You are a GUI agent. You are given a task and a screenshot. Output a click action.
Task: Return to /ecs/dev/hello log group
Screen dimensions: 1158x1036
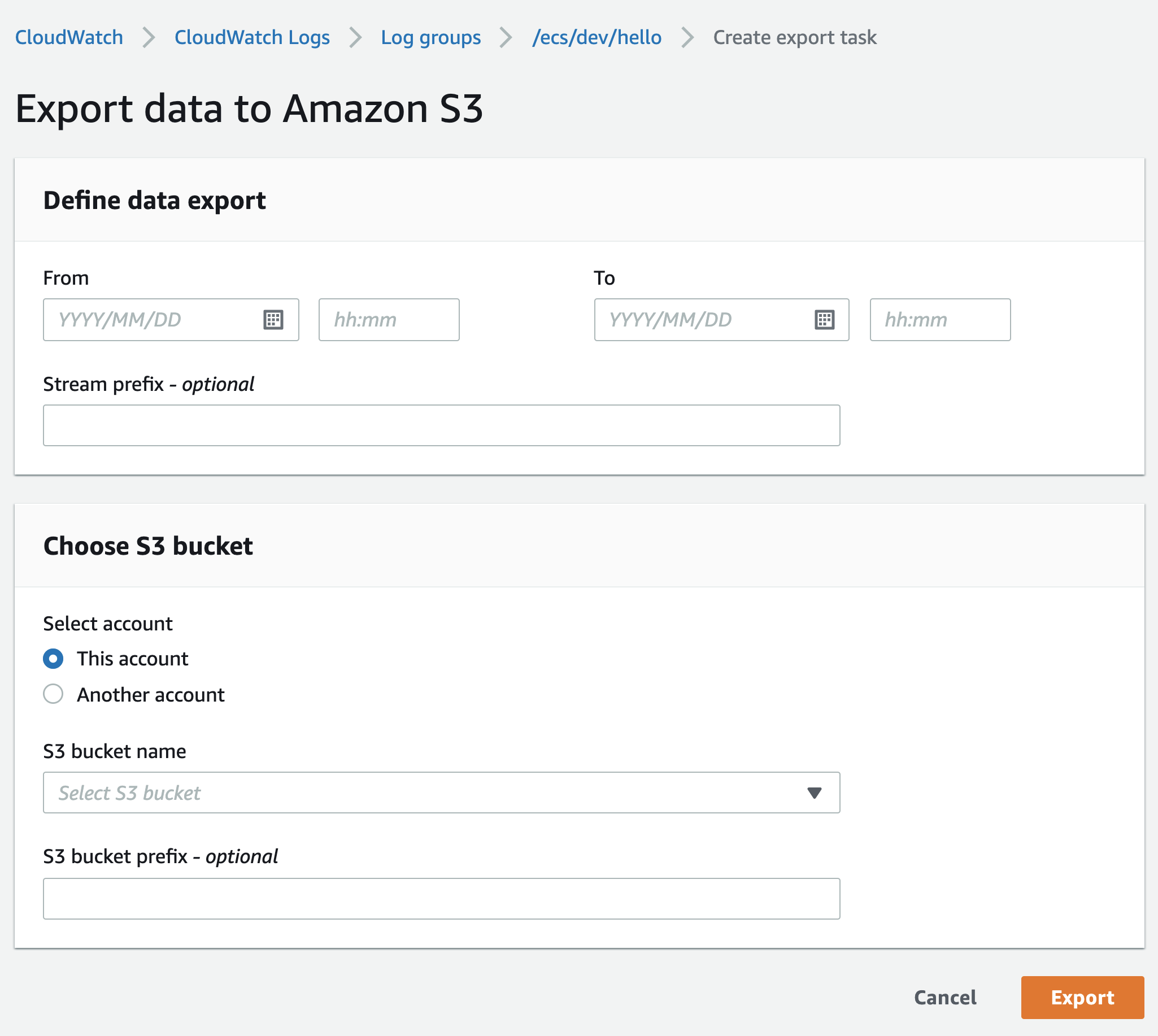click(x=596, y=38)
